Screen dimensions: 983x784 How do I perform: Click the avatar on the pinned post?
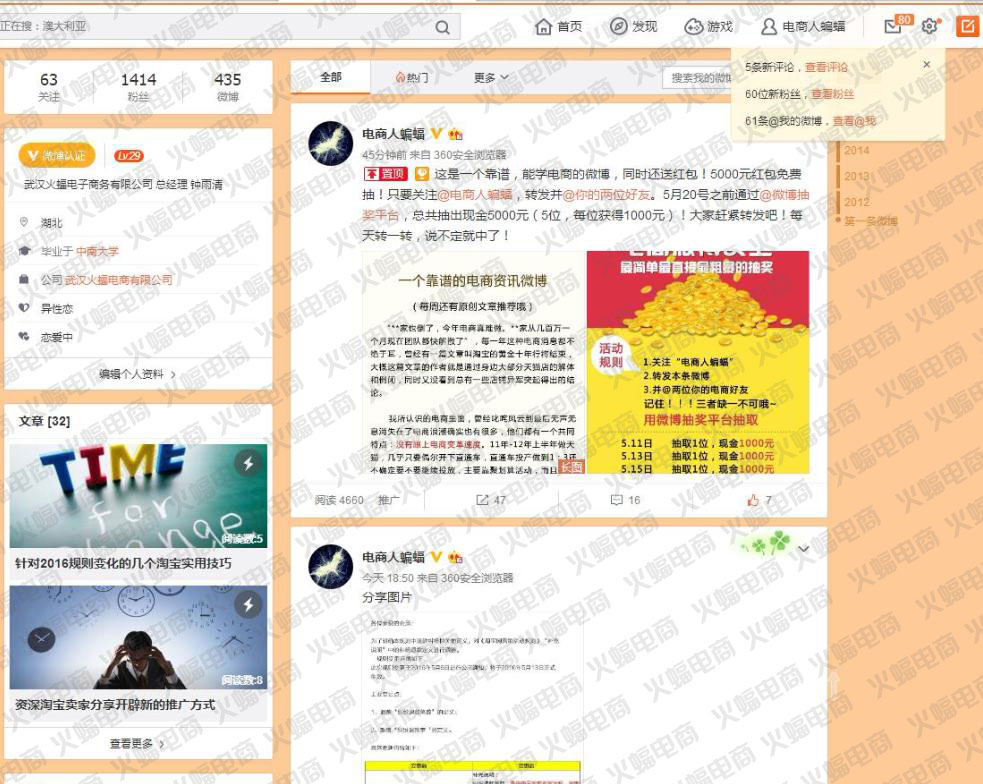(330, 144)
